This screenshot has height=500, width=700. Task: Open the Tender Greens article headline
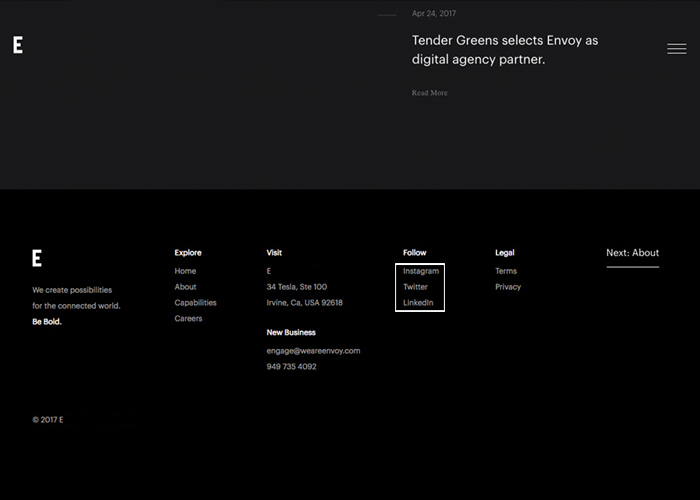point(505,50)
